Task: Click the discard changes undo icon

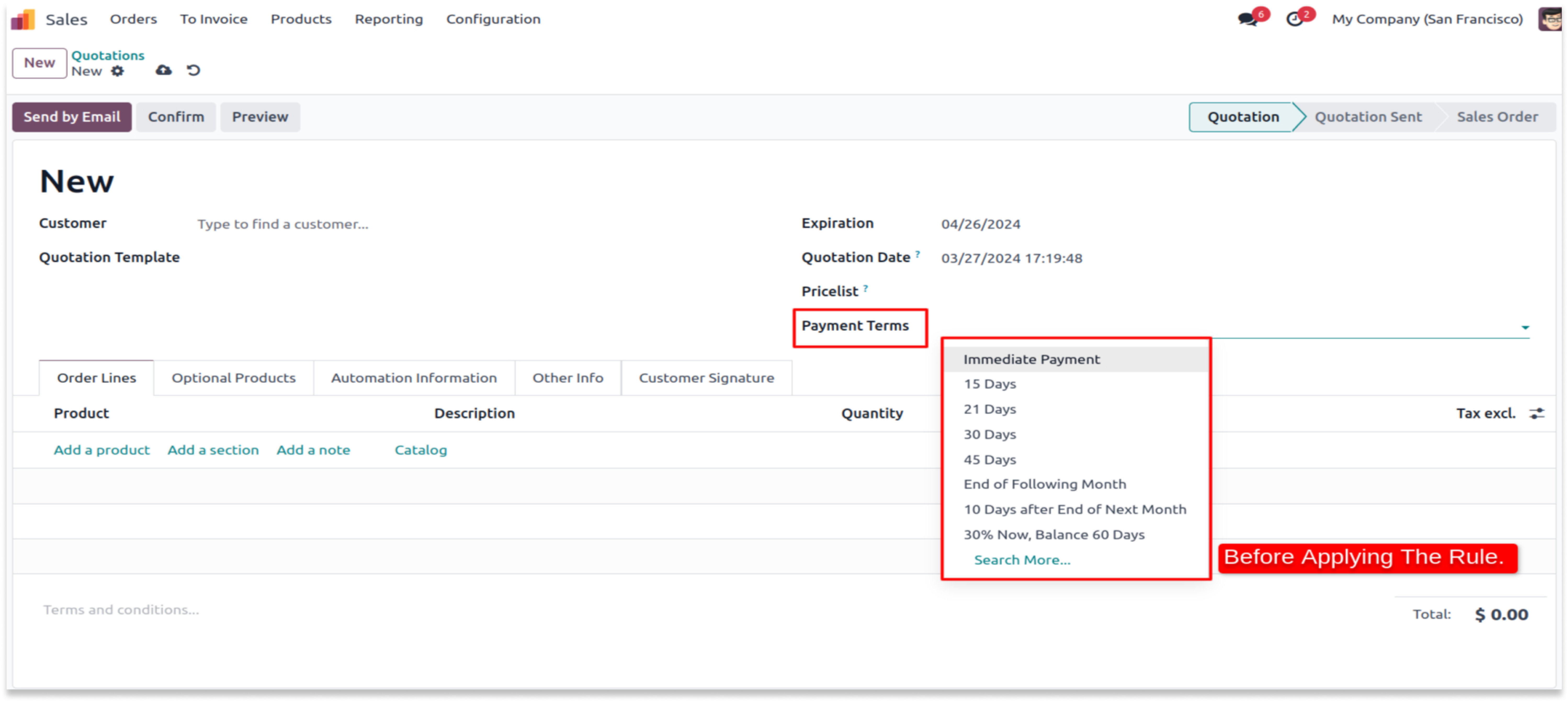Action: pyautogui.click(x=194, y=71)
